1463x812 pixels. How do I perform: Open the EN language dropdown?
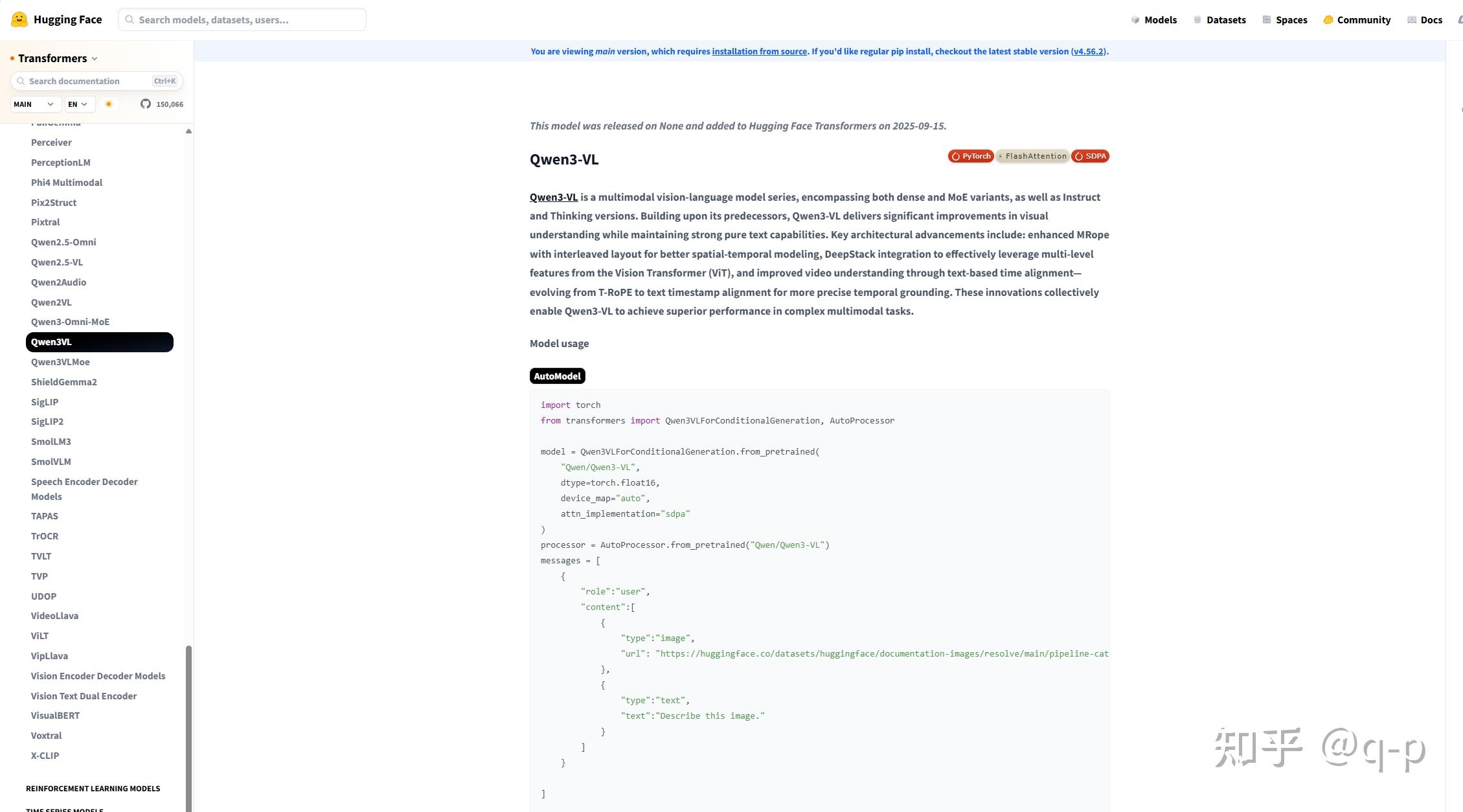79,104
